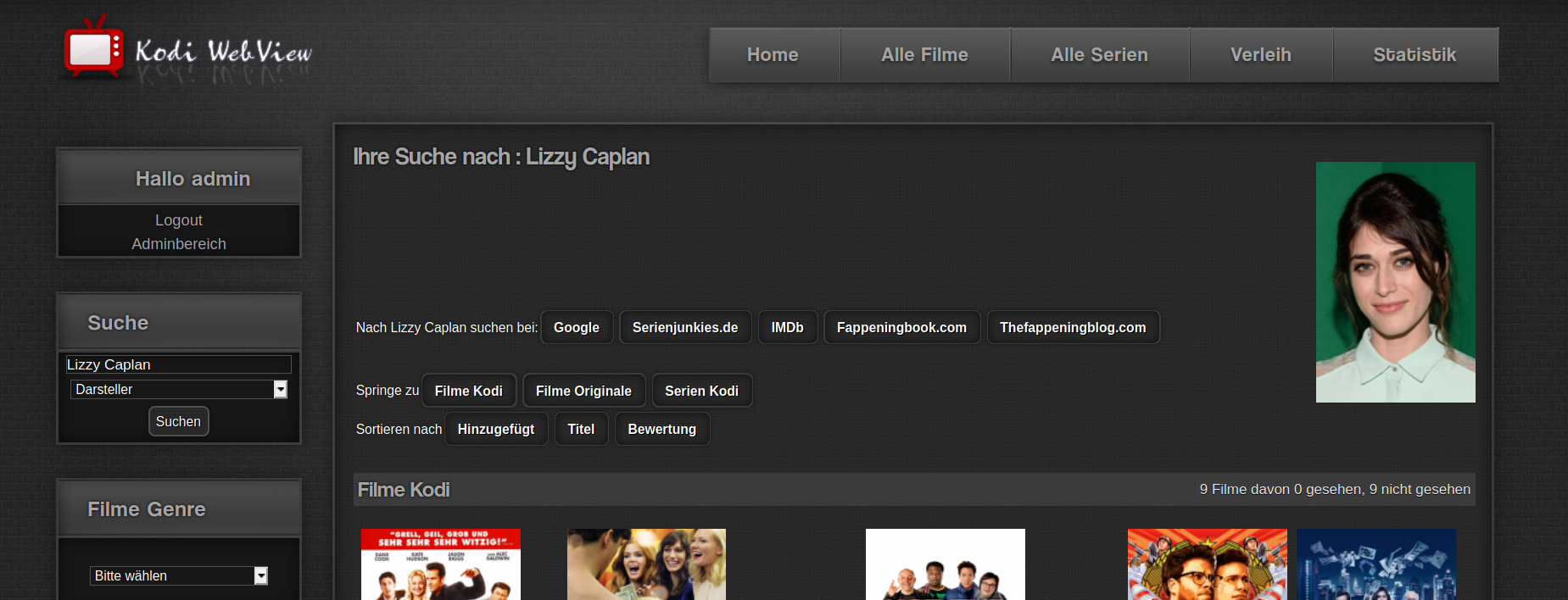Click the Thefappeningblog.com button
This screenshot has width=1568, height=600.
[x=1073, y=327]
